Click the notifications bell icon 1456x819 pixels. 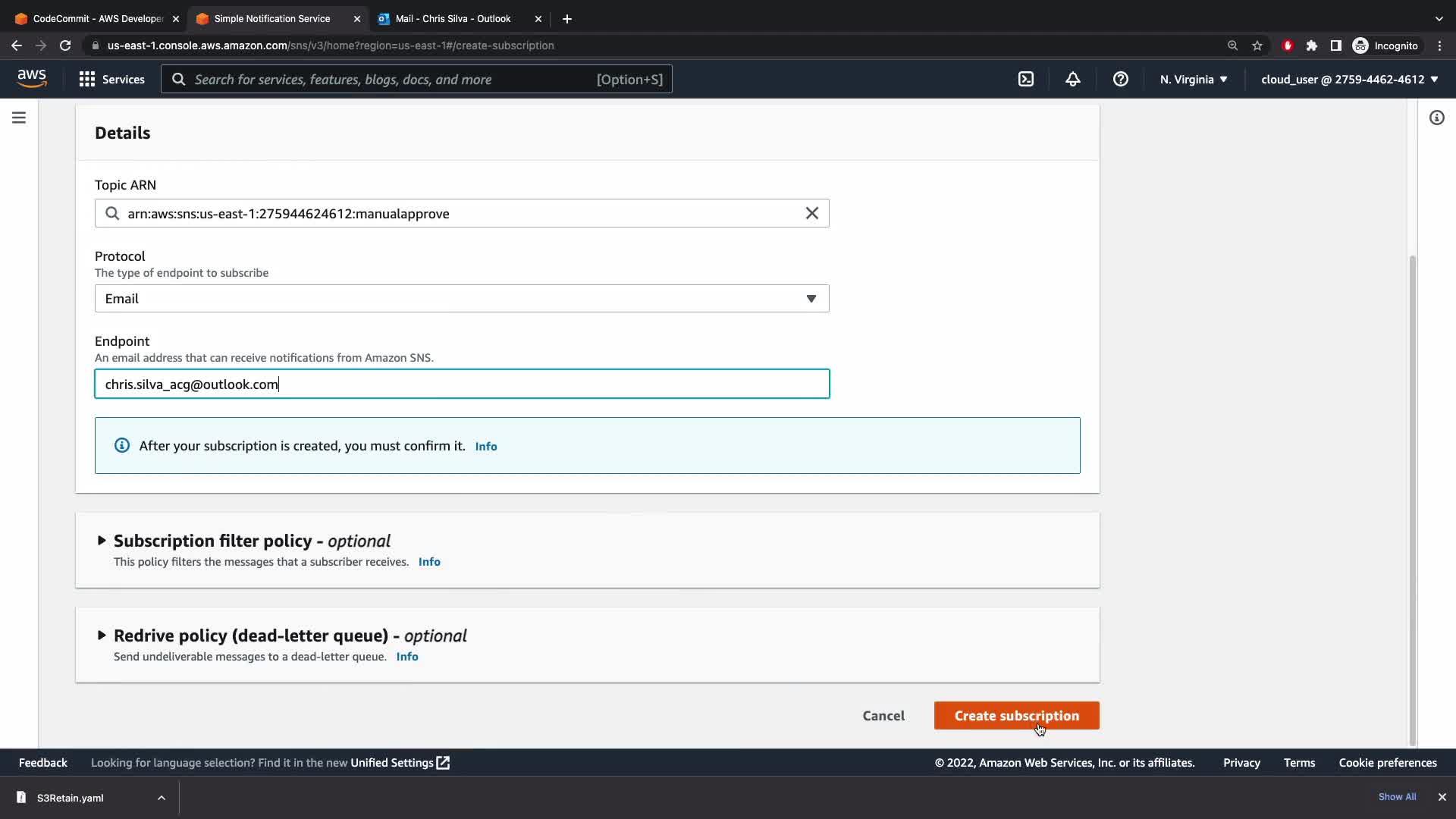pyautogui.click(x=1072, y=79)
